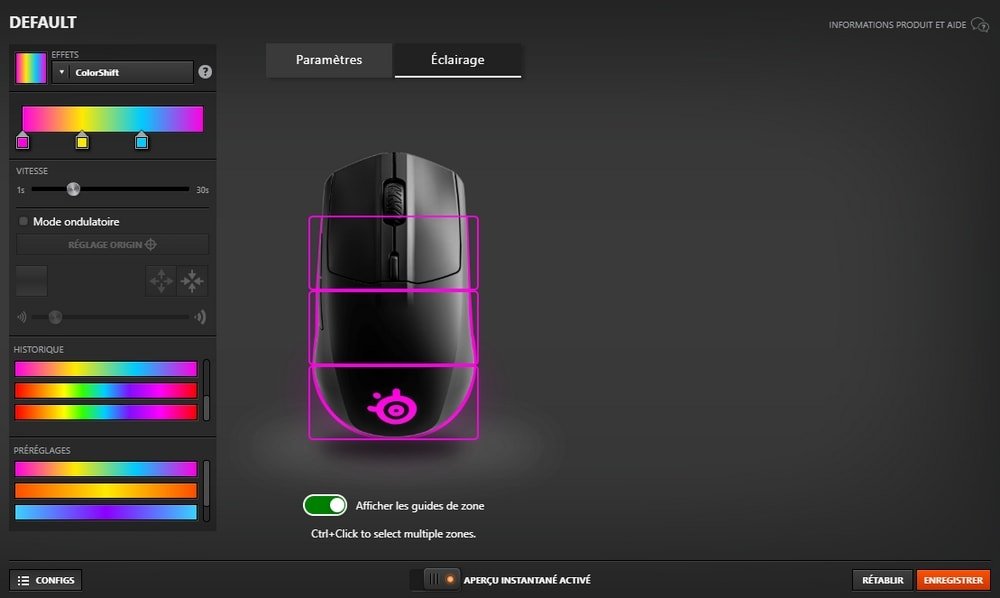Screen dimensions: 1000x598
Task: Click the inward collapsing arrows icon
Action: tap(192, 281)
